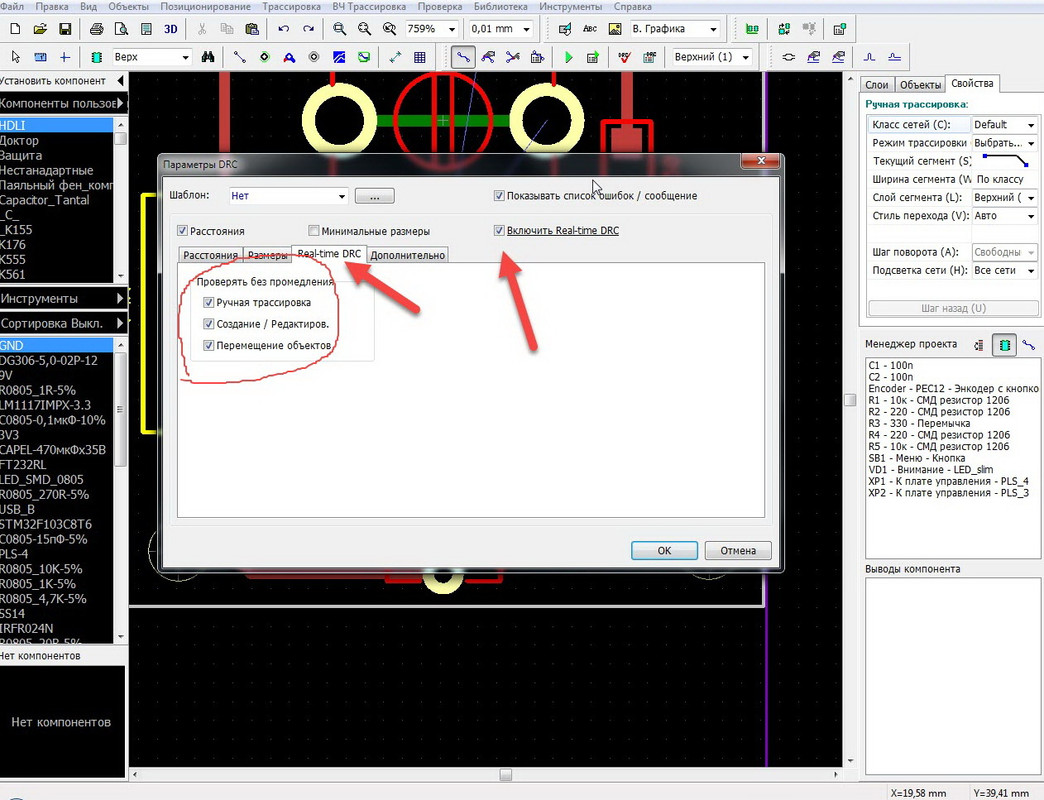Click the grid table icon
1044x800 pixels.
coord(419,57)
